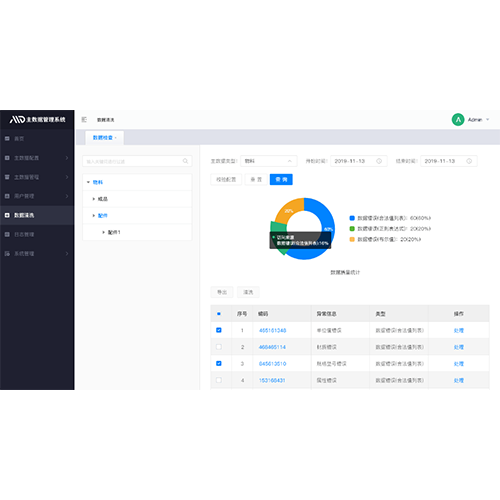The height and width of the screenshot is (500, 500).
Task: Expand the 成品 tree node
Action: point(94,199)
